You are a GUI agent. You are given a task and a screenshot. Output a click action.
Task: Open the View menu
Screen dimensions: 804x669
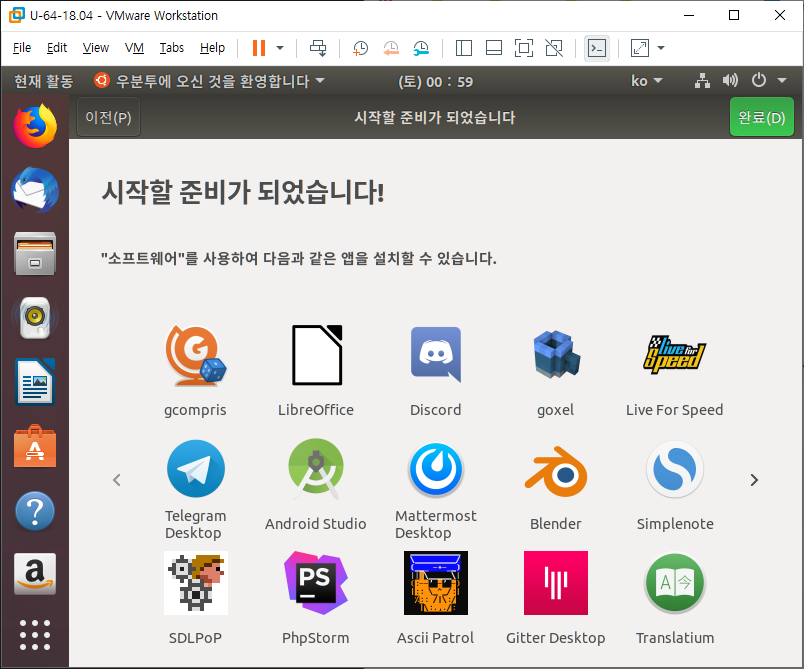click(x=96, y=48)
